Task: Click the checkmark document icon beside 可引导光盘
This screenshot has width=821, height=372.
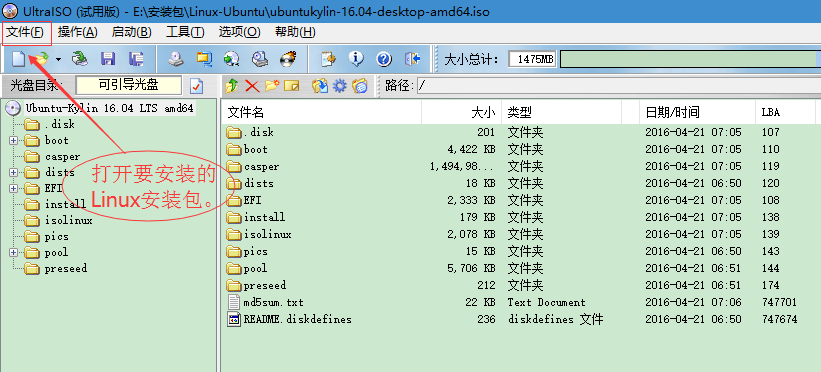Action: [x=196, y=86]
